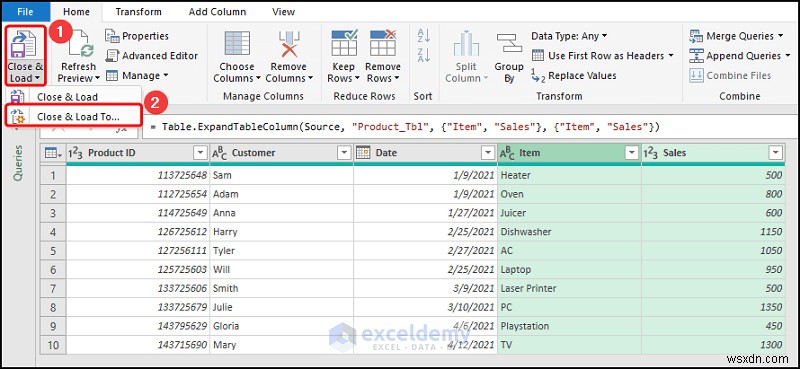This screenshot has height=369, width=800.
Task: Choose Close & Load from the dropdown menu
Action: tap(73, 97)
